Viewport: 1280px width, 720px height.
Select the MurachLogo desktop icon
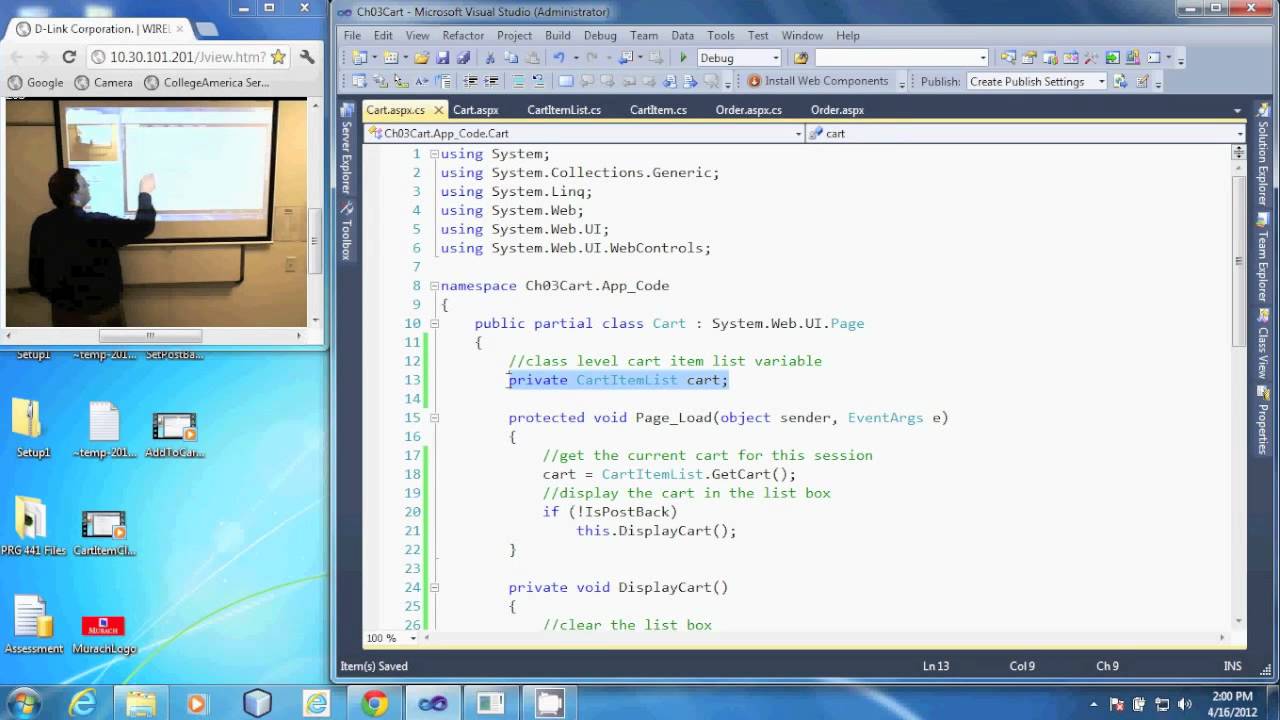[x=103, y=635]
